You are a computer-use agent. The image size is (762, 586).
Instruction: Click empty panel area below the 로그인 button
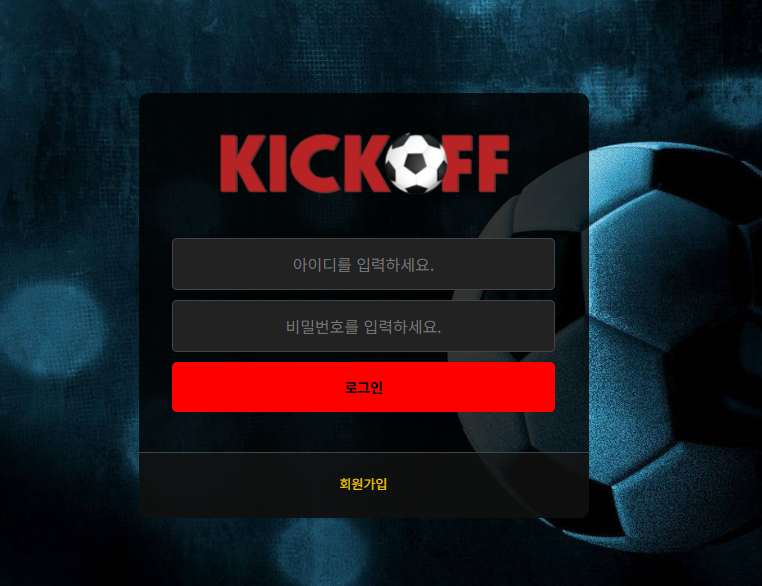(x=364, y=431)
